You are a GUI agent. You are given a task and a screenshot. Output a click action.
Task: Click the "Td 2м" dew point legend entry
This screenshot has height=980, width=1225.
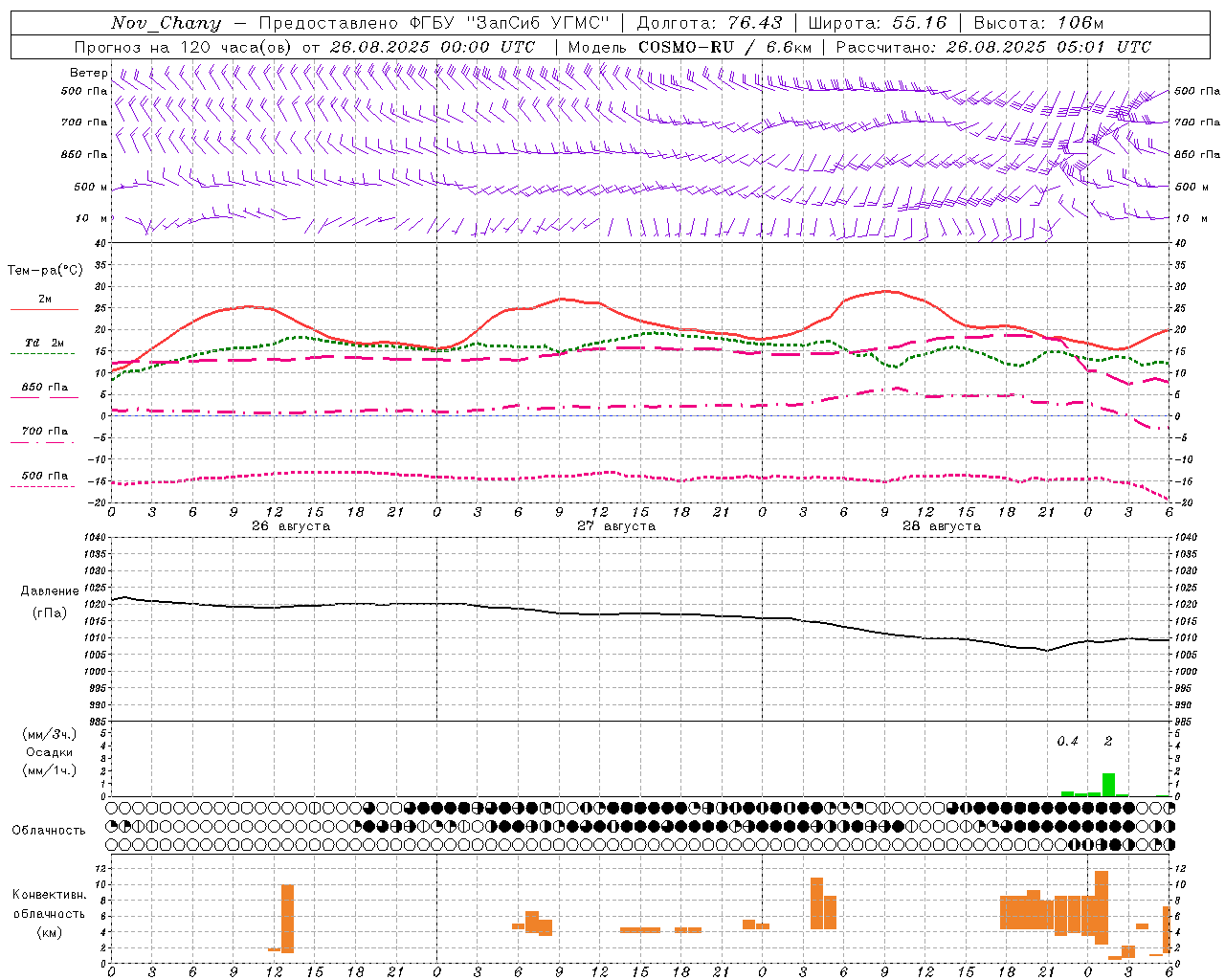point(44,343)
